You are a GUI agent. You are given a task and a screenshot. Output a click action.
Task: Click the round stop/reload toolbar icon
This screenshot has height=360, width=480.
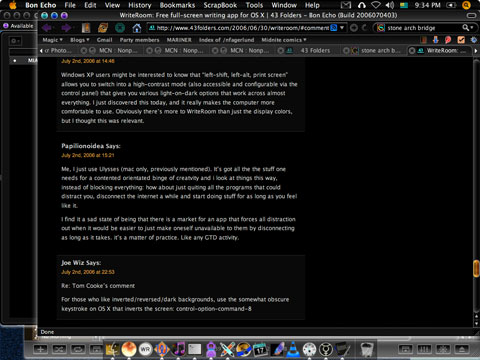click(x=120, y=28)
